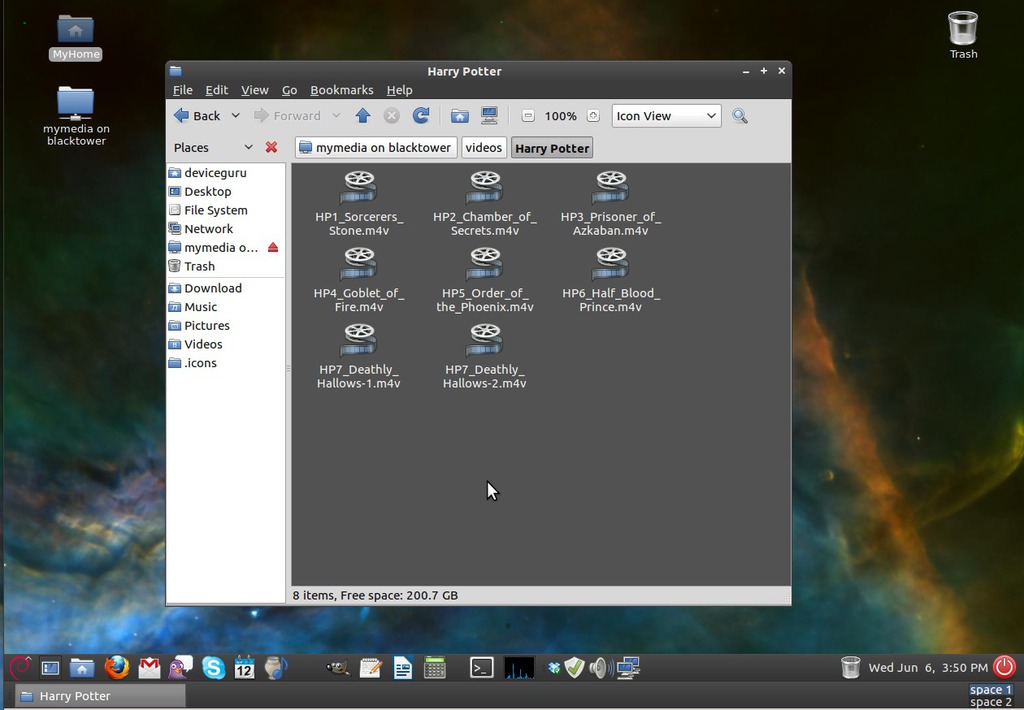
Task: Launch the calculator from the panel
Action: [434, 668]
